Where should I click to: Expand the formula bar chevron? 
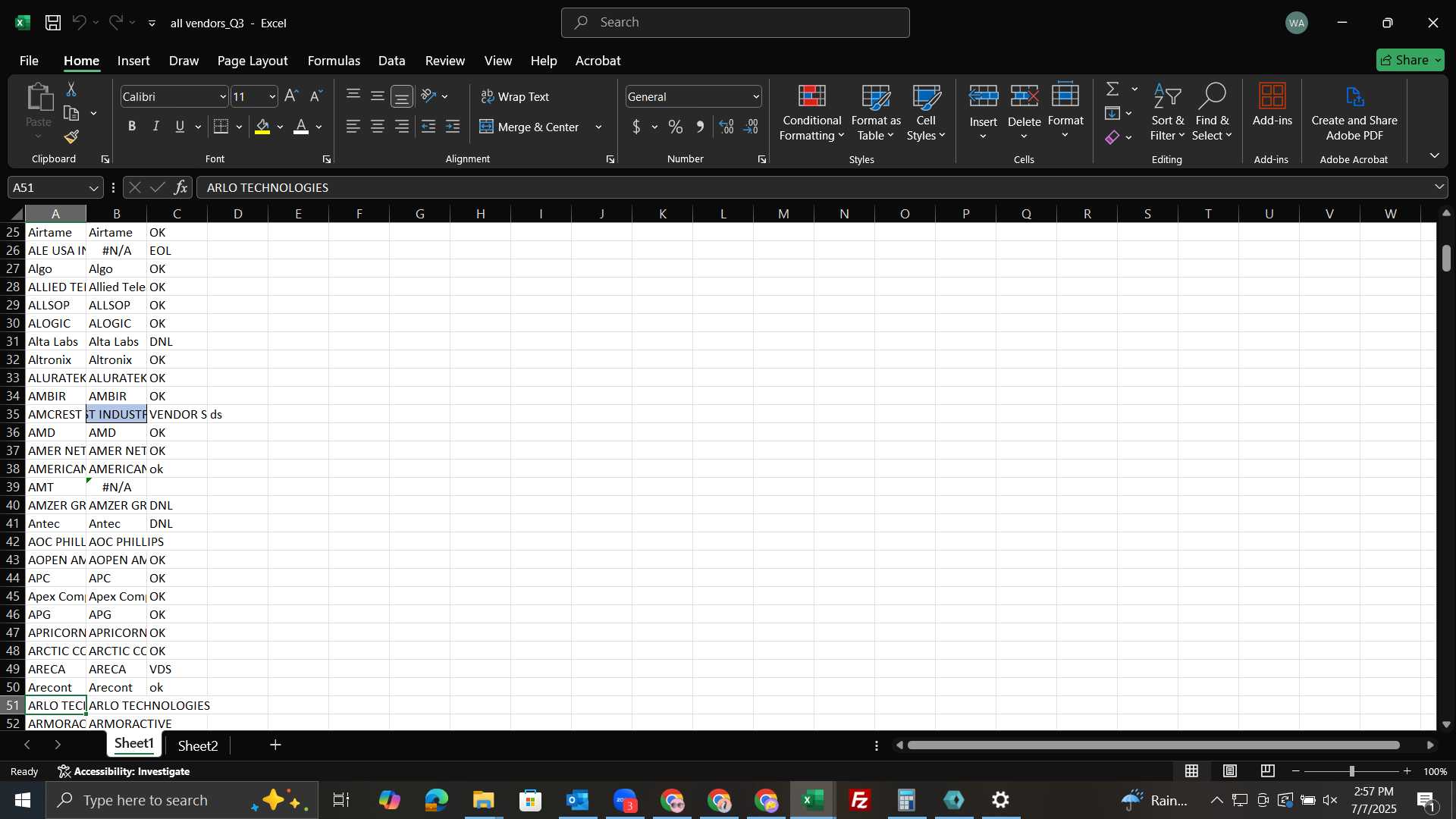[x=1439, y=187]
